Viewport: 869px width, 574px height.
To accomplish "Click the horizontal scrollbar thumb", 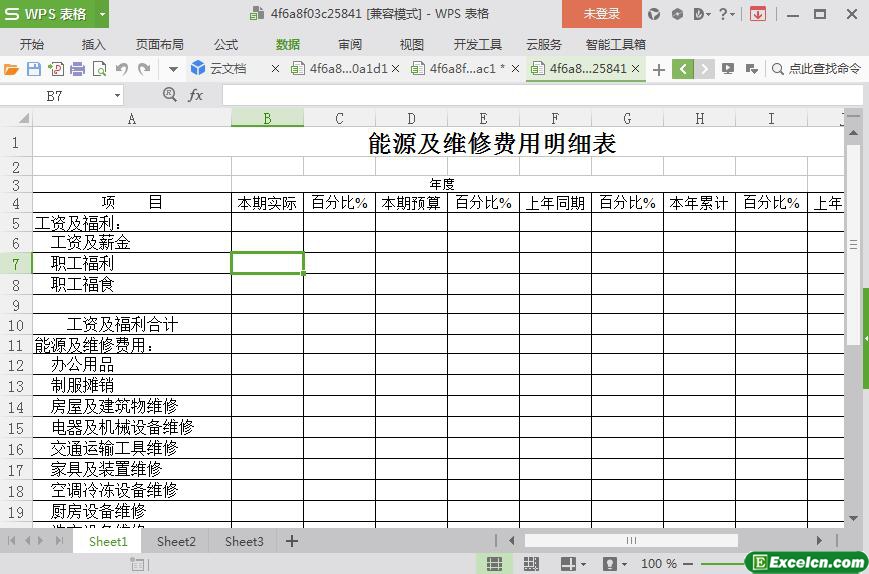I will (631, 540).
